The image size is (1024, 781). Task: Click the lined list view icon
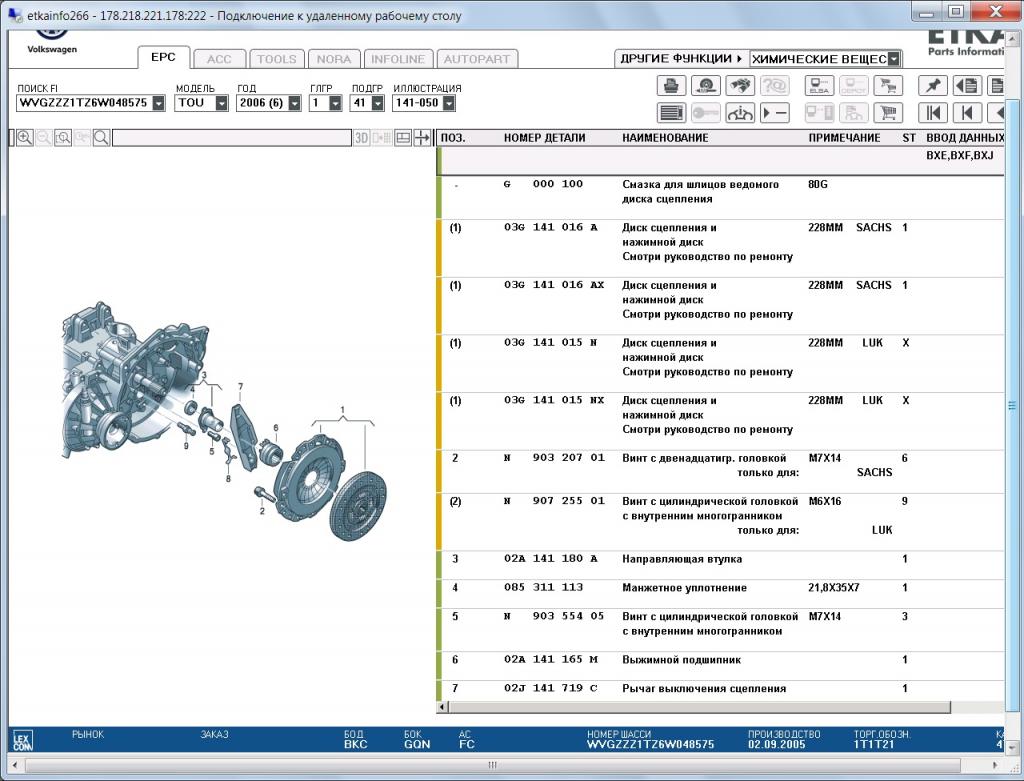point(671,113)
